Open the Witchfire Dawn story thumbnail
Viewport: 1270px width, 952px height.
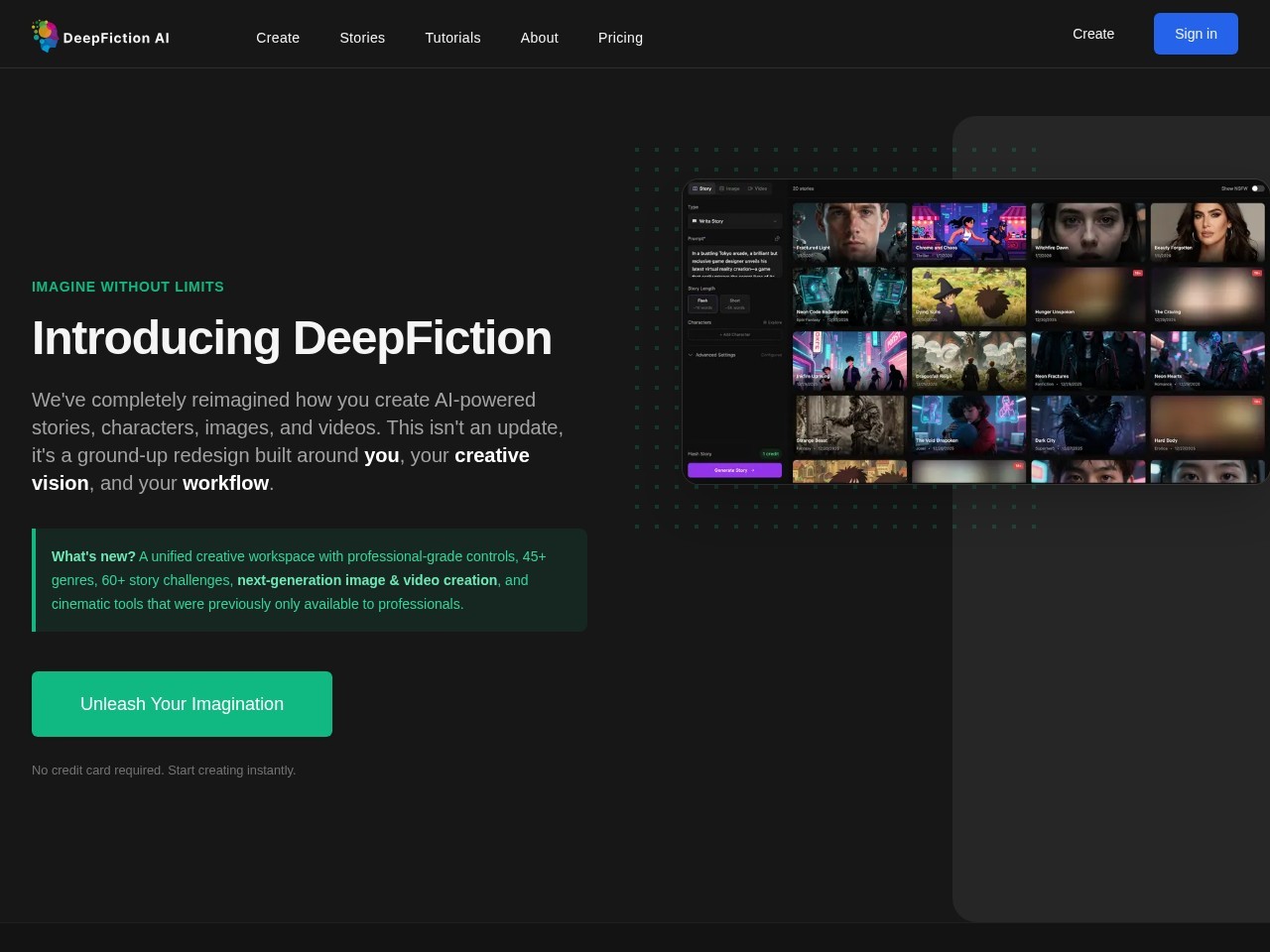(x=1088, y=232)
